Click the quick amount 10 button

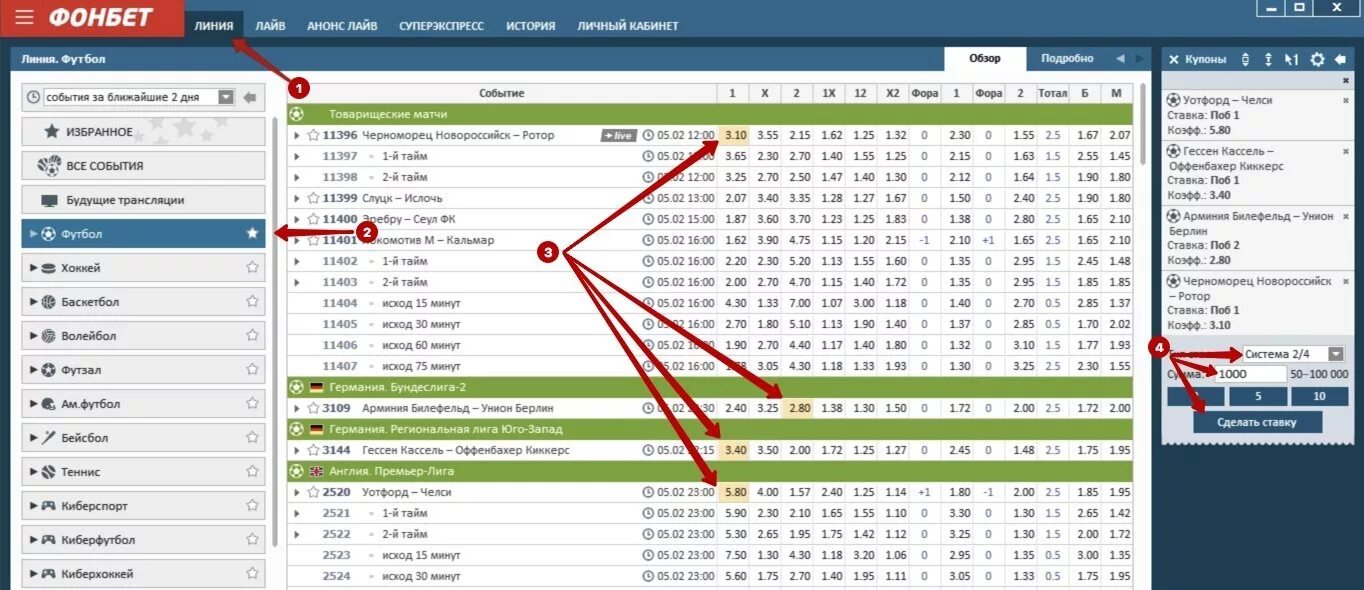(x=1319, y=396)
